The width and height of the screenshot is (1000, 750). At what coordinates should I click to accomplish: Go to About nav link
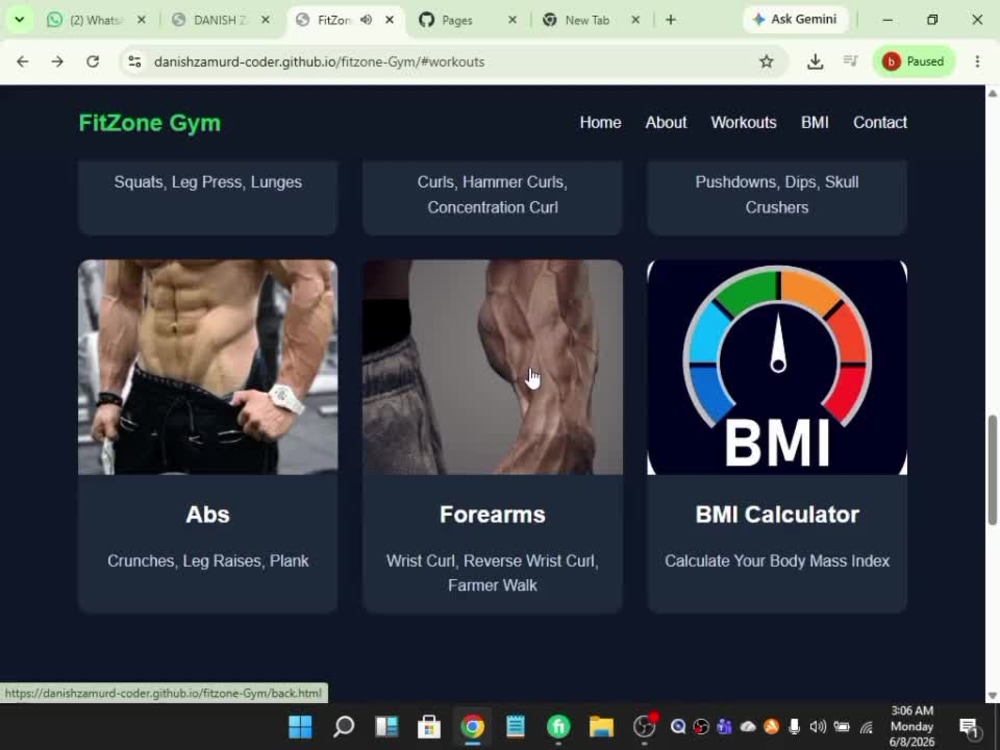point(666,122)
